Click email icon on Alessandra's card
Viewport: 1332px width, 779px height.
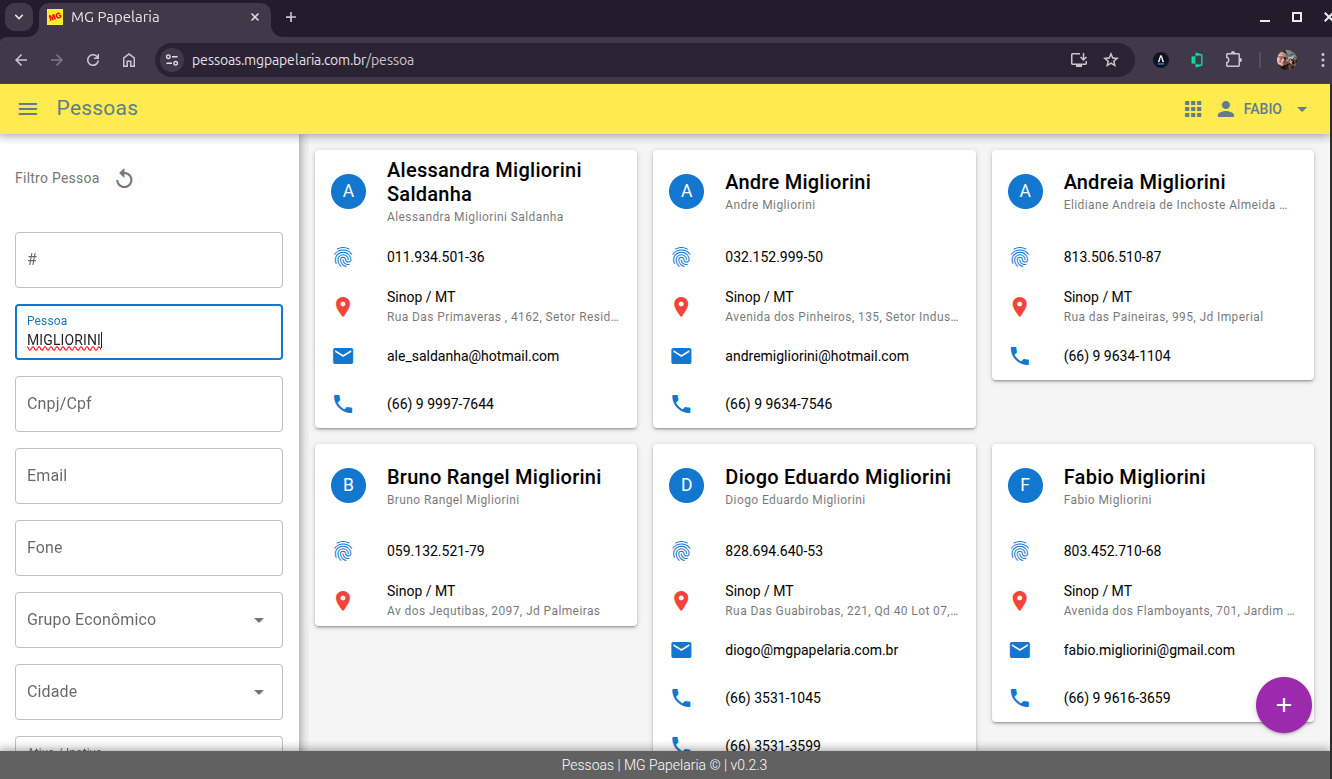tap(343, 356)
